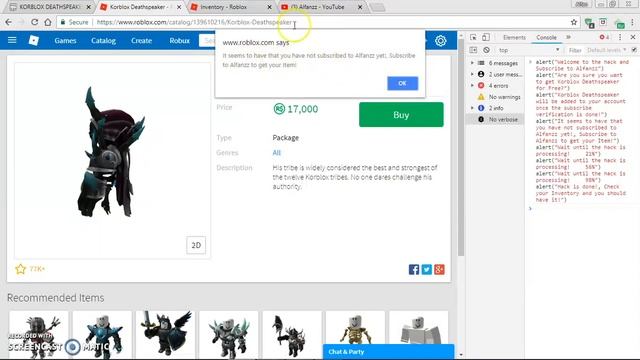The image size is (640, 360).
Task: Switch to the Alfanzz - YouTube tab
Action: pyautogui.click(x=322, y=7)
